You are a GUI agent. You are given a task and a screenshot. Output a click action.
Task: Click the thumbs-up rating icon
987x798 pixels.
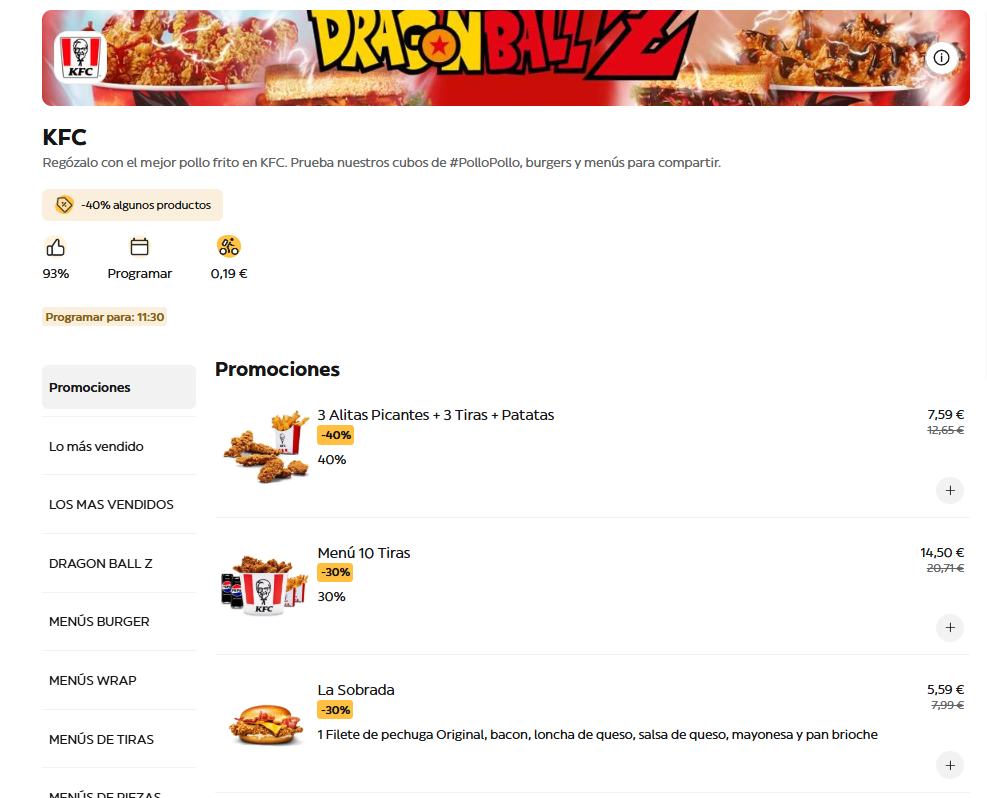click(x=55, y=247)
